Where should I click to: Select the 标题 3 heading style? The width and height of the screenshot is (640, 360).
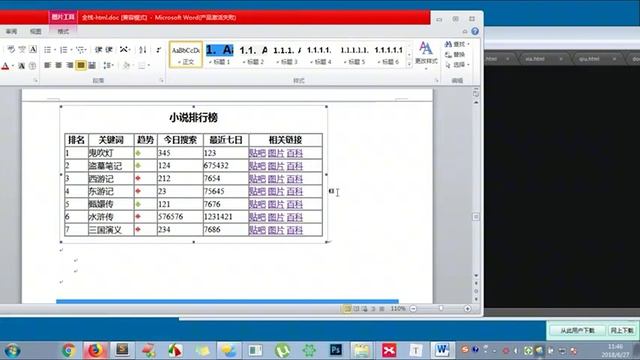[x=287, y=54]
